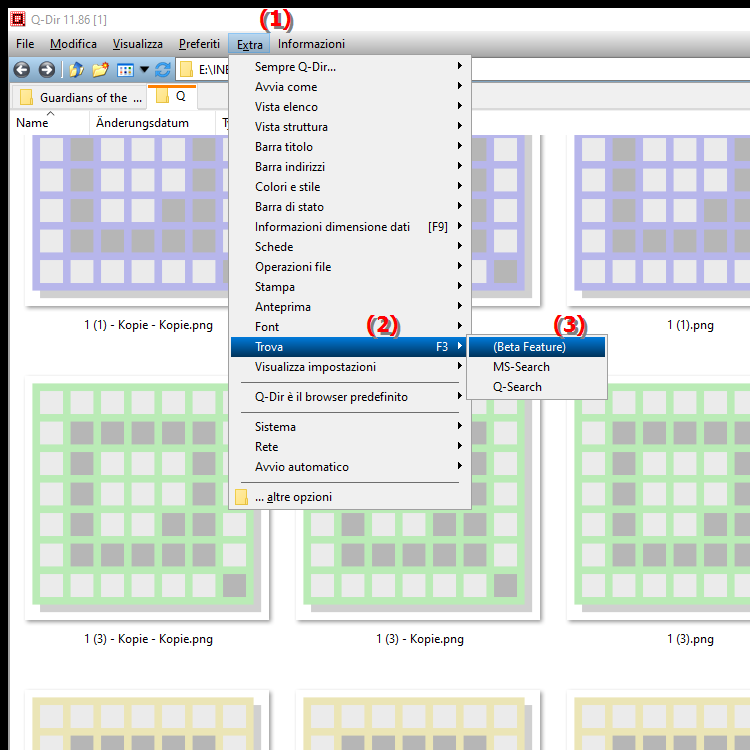Choose ... altre opzioni
The width and height of the screenshot is (750, 750).
point(350,497)
